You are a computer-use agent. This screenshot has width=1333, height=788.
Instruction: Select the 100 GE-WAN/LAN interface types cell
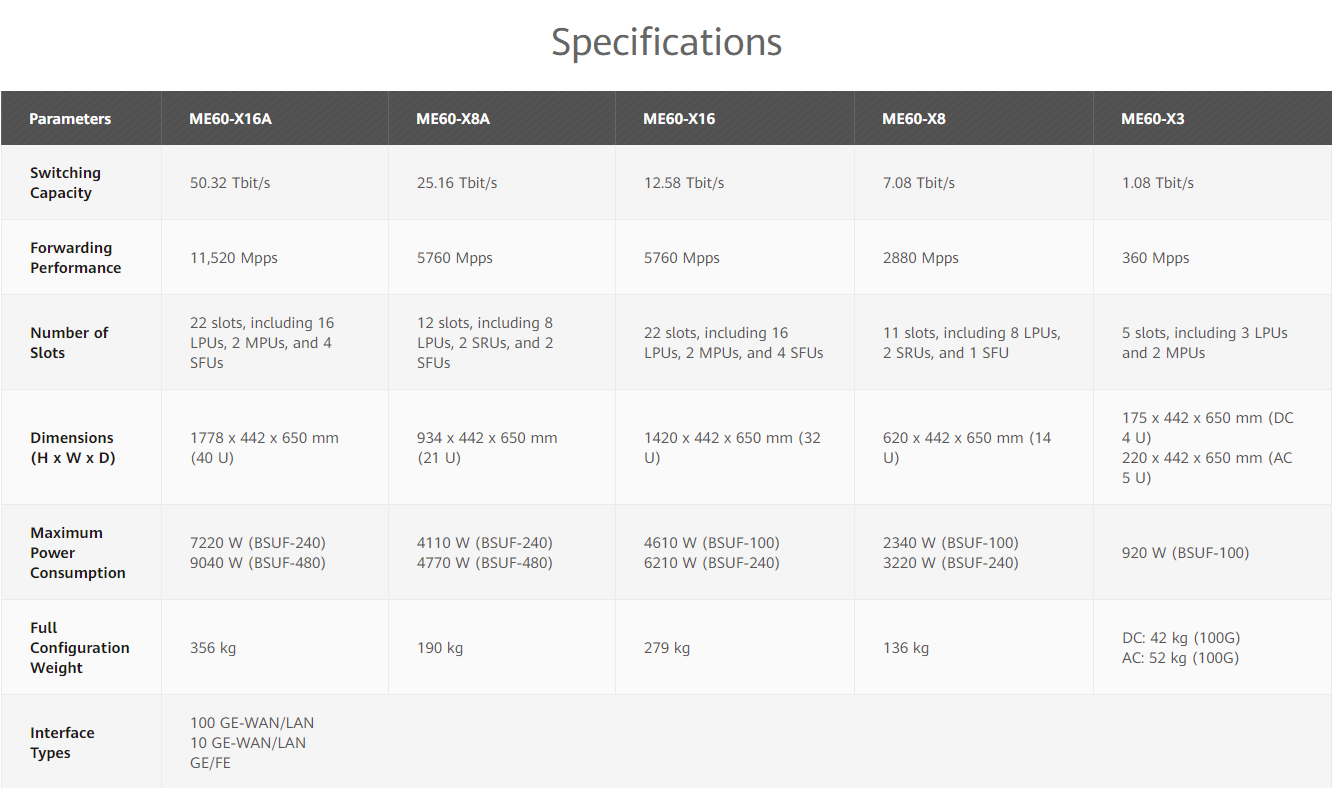(x=252, y=723)
